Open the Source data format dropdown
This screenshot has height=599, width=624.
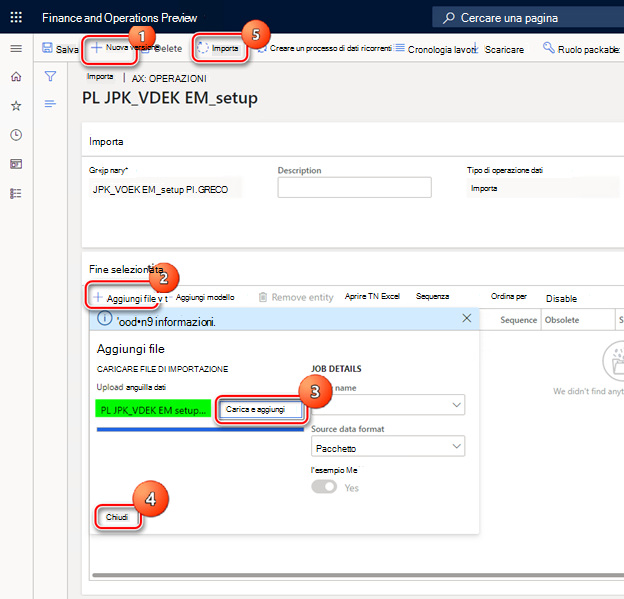pyautogui.click(x=388, y=446)
